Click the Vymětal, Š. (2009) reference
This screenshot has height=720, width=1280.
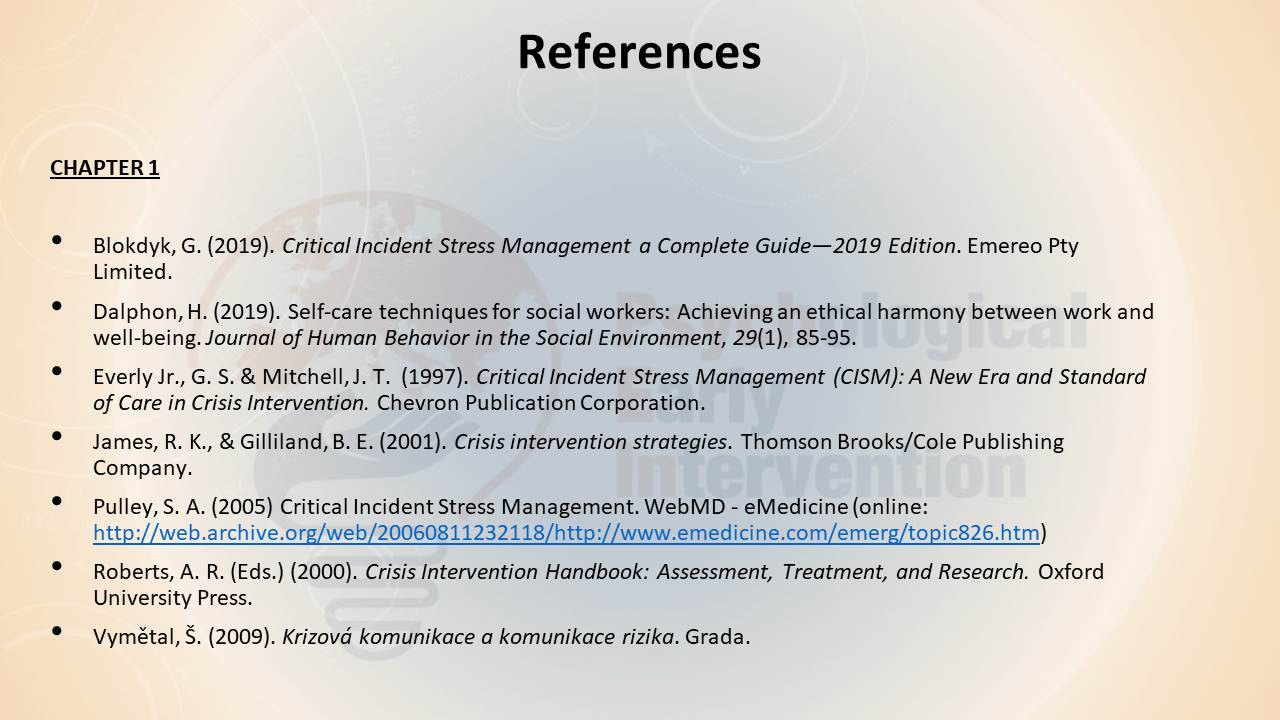(x=421, y=637)
